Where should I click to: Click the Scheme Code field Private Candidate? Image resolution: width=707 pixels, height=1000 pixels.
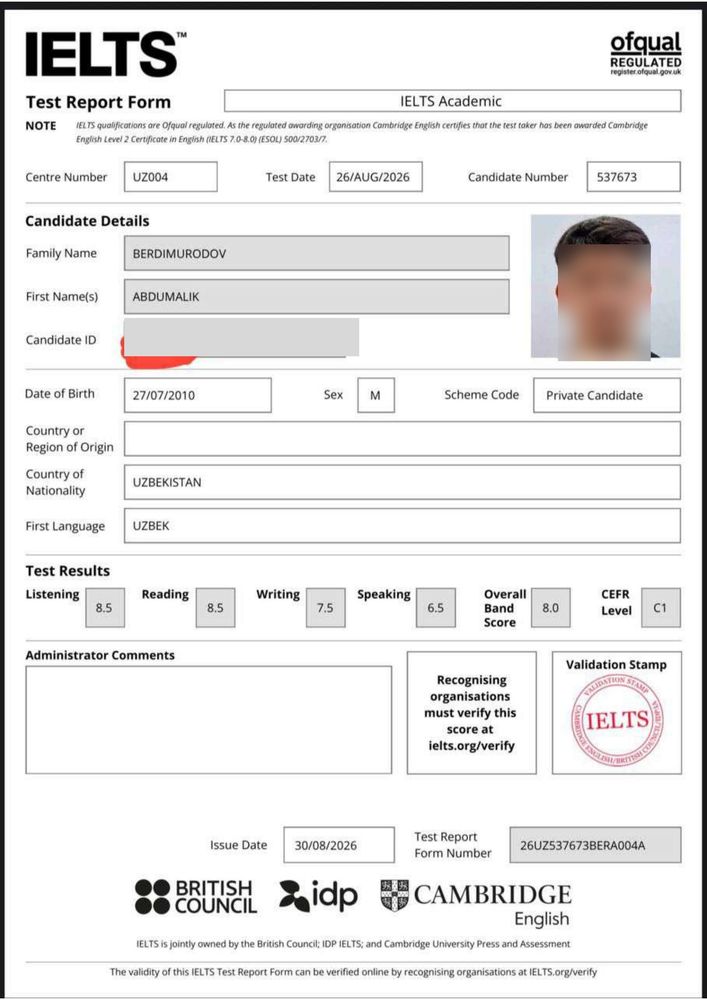pyautogui.click(x=607, y=395)
